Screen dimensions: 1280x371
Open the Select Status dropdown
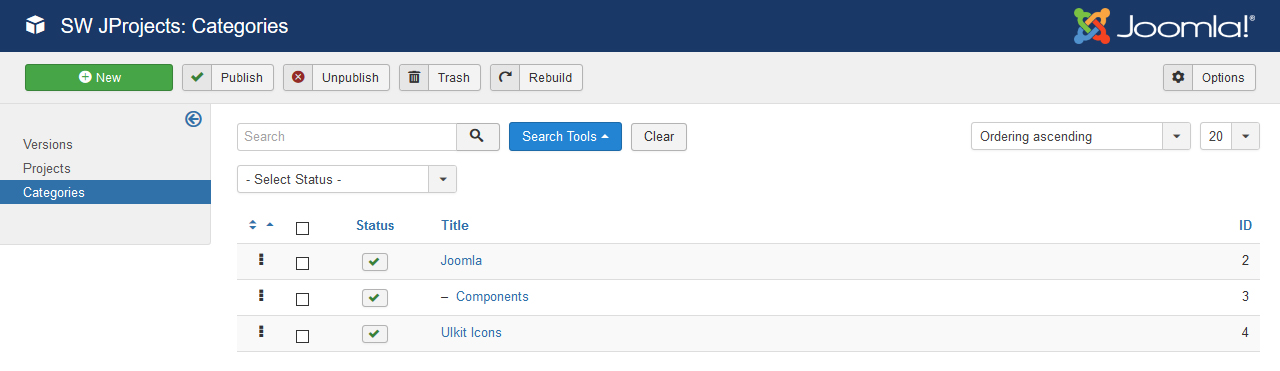tap(347, 179)
